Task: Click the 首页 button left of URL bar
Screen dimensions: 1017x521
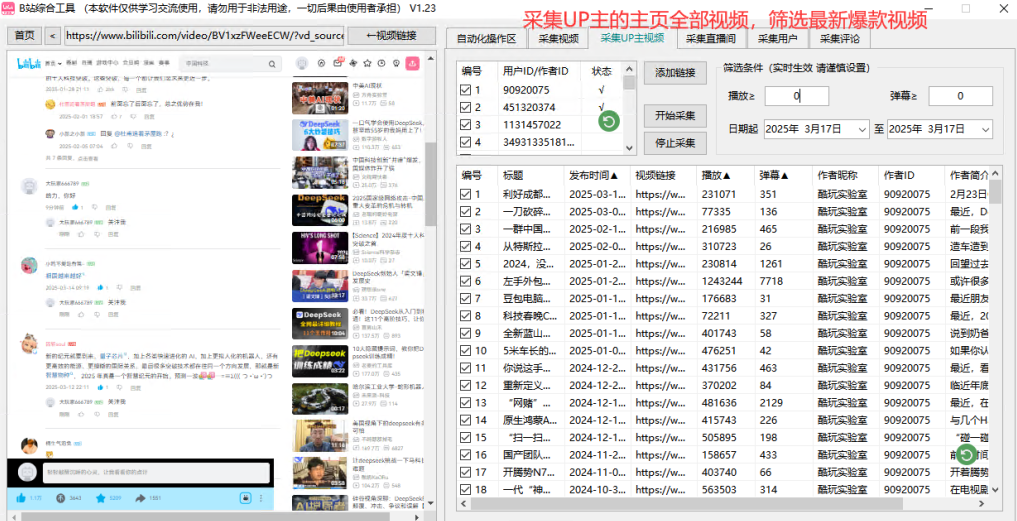Action: (25, 36)
